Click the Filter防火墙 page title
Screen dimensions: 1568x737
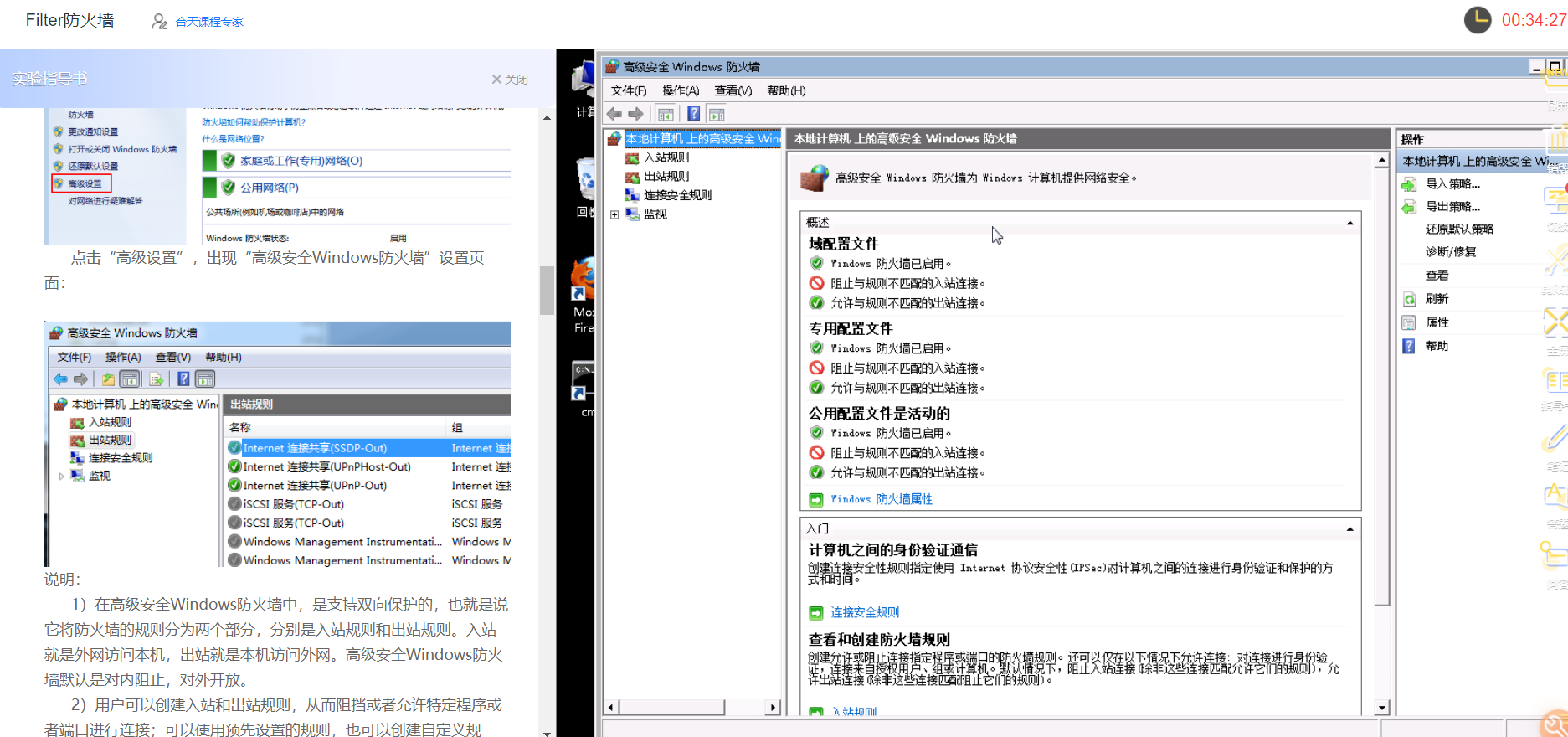69,20
